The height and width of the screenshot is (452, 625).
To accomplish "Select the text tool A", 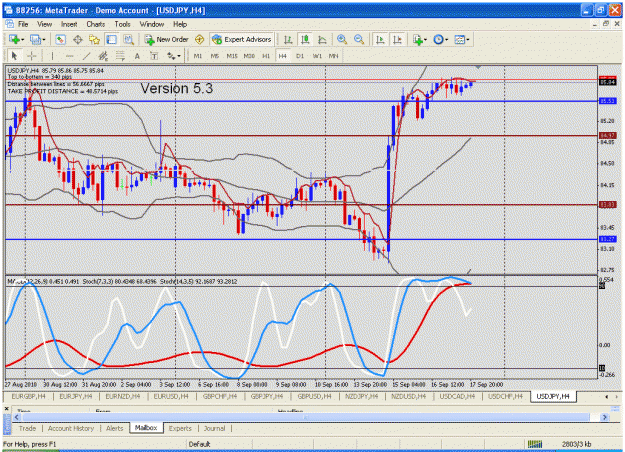I will tap(137, 56).
